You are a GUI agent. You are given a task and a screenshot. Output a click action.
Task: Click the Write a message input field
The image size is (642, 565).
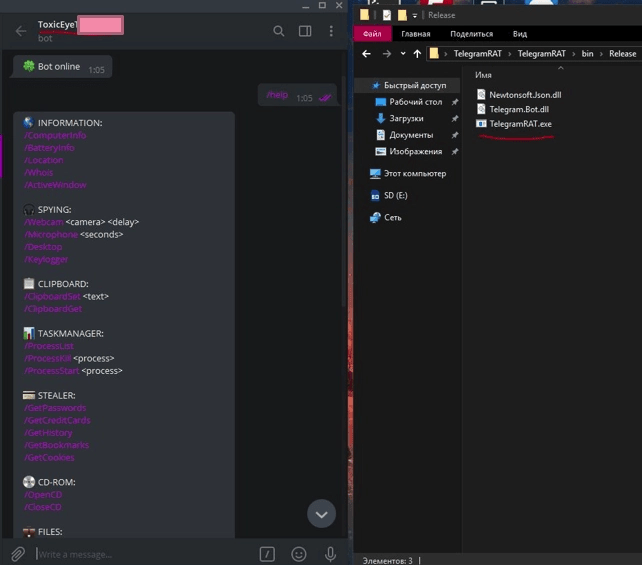143,554
